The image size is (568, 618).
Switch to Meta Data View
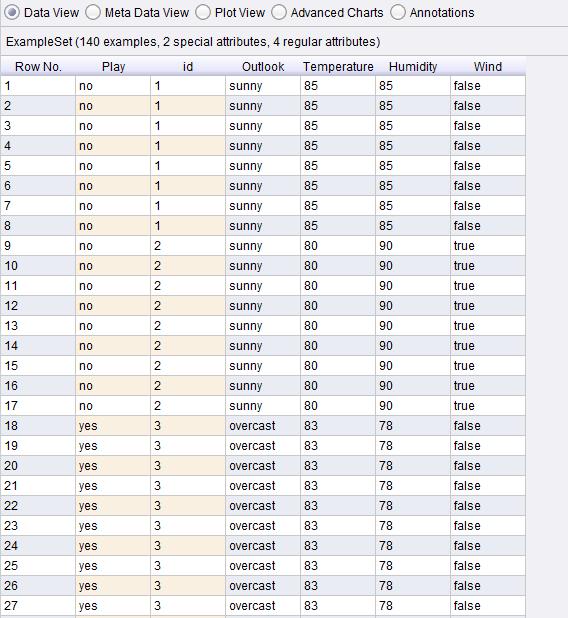pyautogui.click(x=137, y=13)
